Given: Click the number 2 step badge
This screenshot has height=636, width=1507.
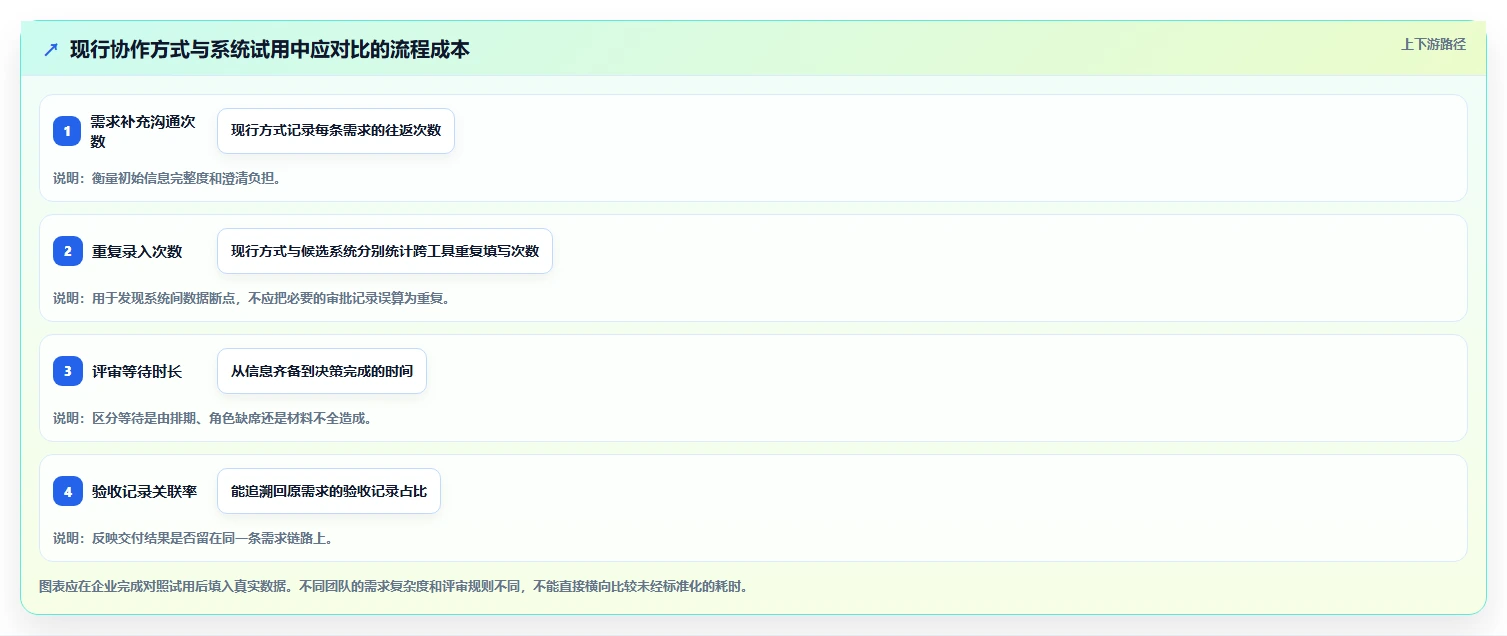Looking at the screenshot, I should point(67,251).
